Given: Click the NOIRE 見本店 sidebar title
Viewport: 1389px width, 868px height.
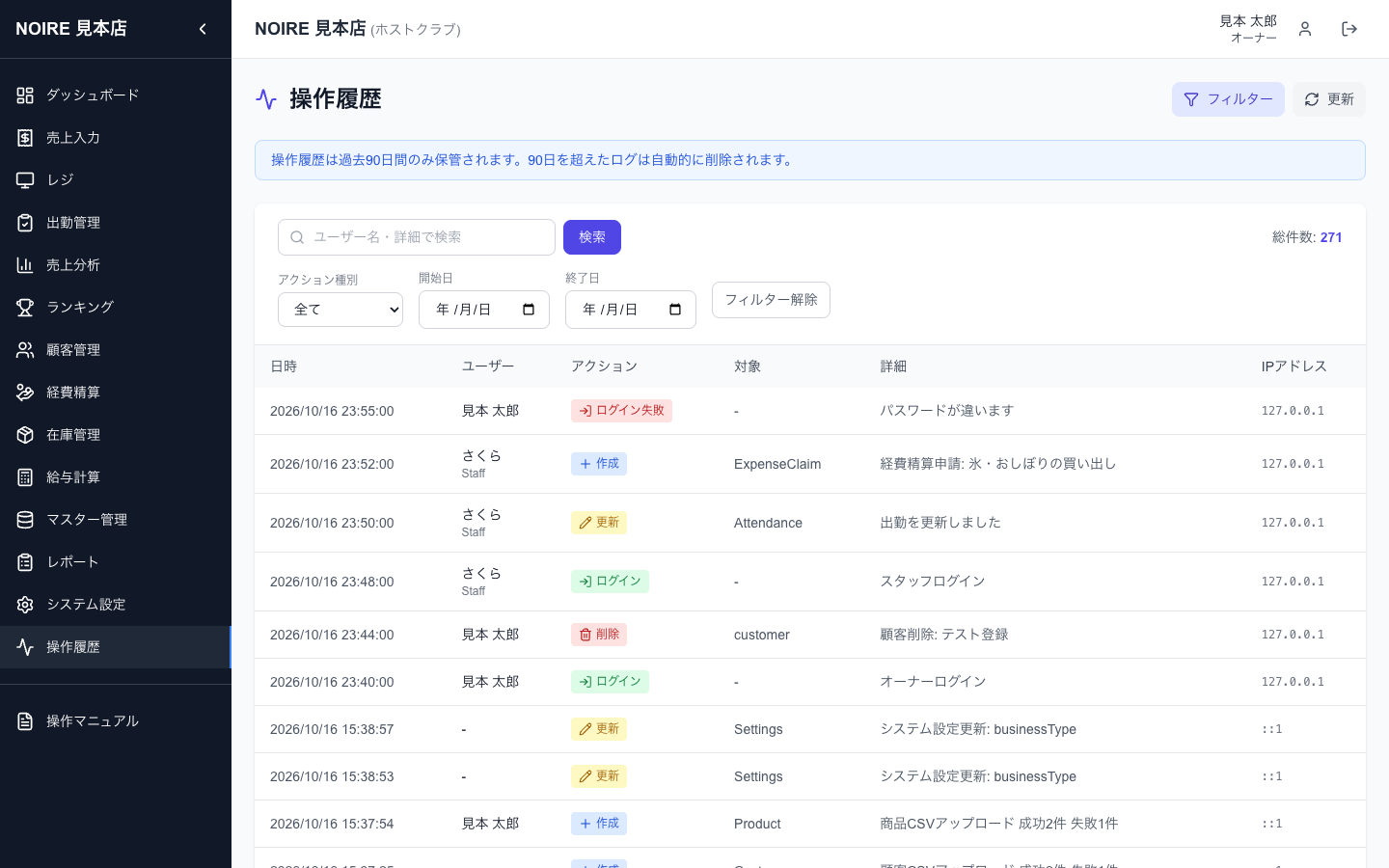Looking at the screenshot, I should tap(71, 29).
